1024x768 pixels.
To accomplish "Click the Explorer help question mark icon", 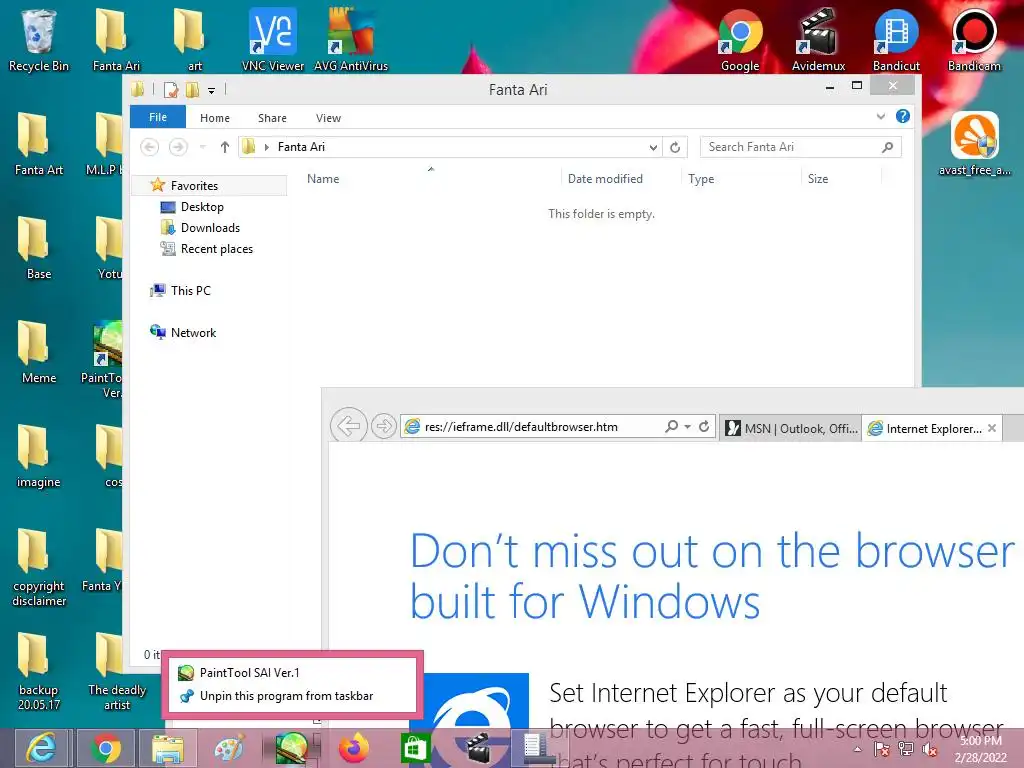I will click(903, 116).
